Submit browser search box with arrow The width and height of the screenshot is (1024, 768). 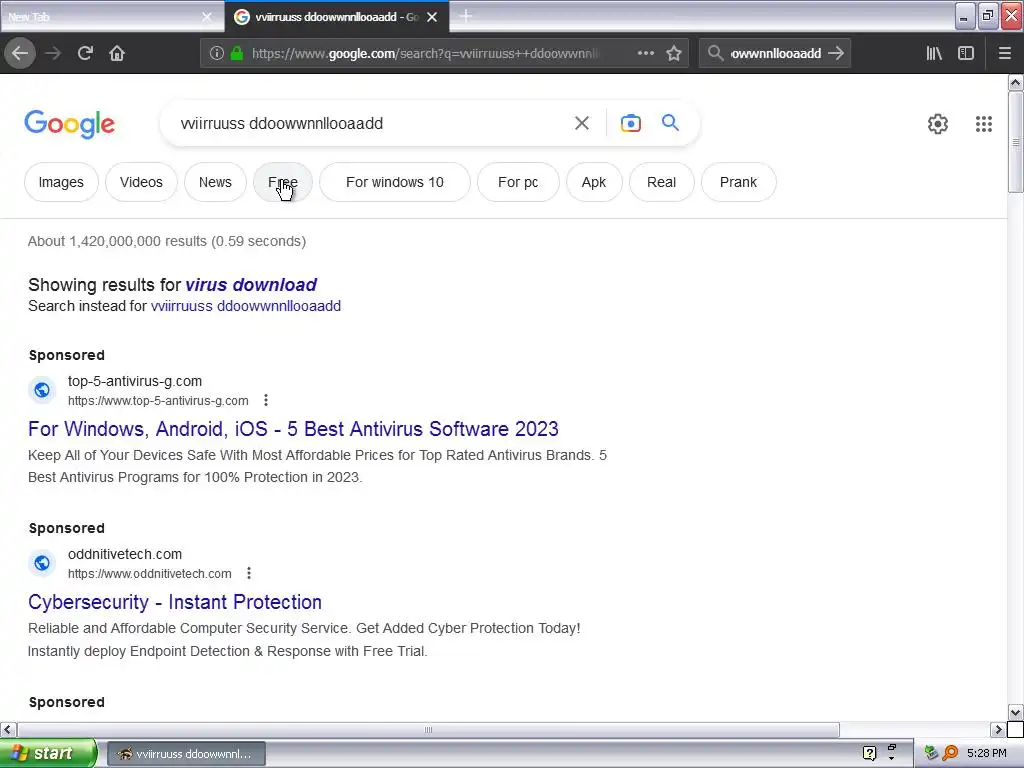click(x=836, y=53)
